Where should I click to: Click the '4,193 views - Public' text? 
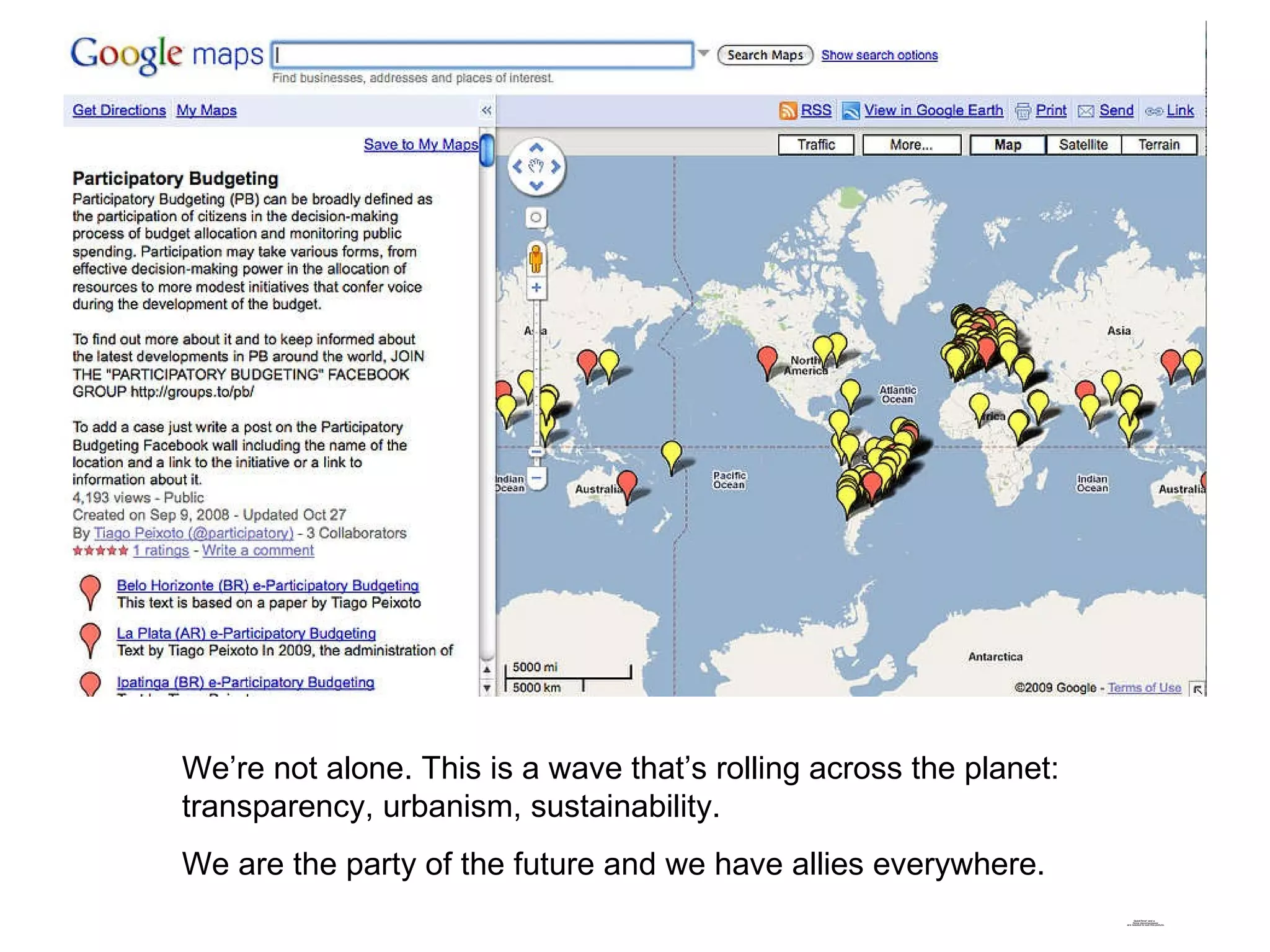click(x=138, y=498)
